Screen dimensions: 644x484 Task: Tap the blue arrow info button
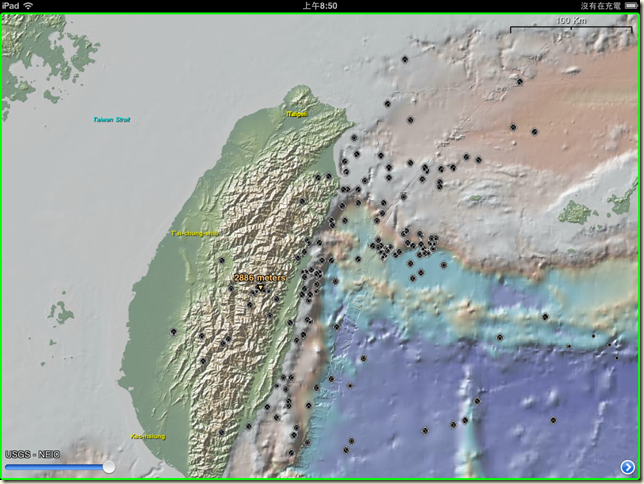[627, 467]
